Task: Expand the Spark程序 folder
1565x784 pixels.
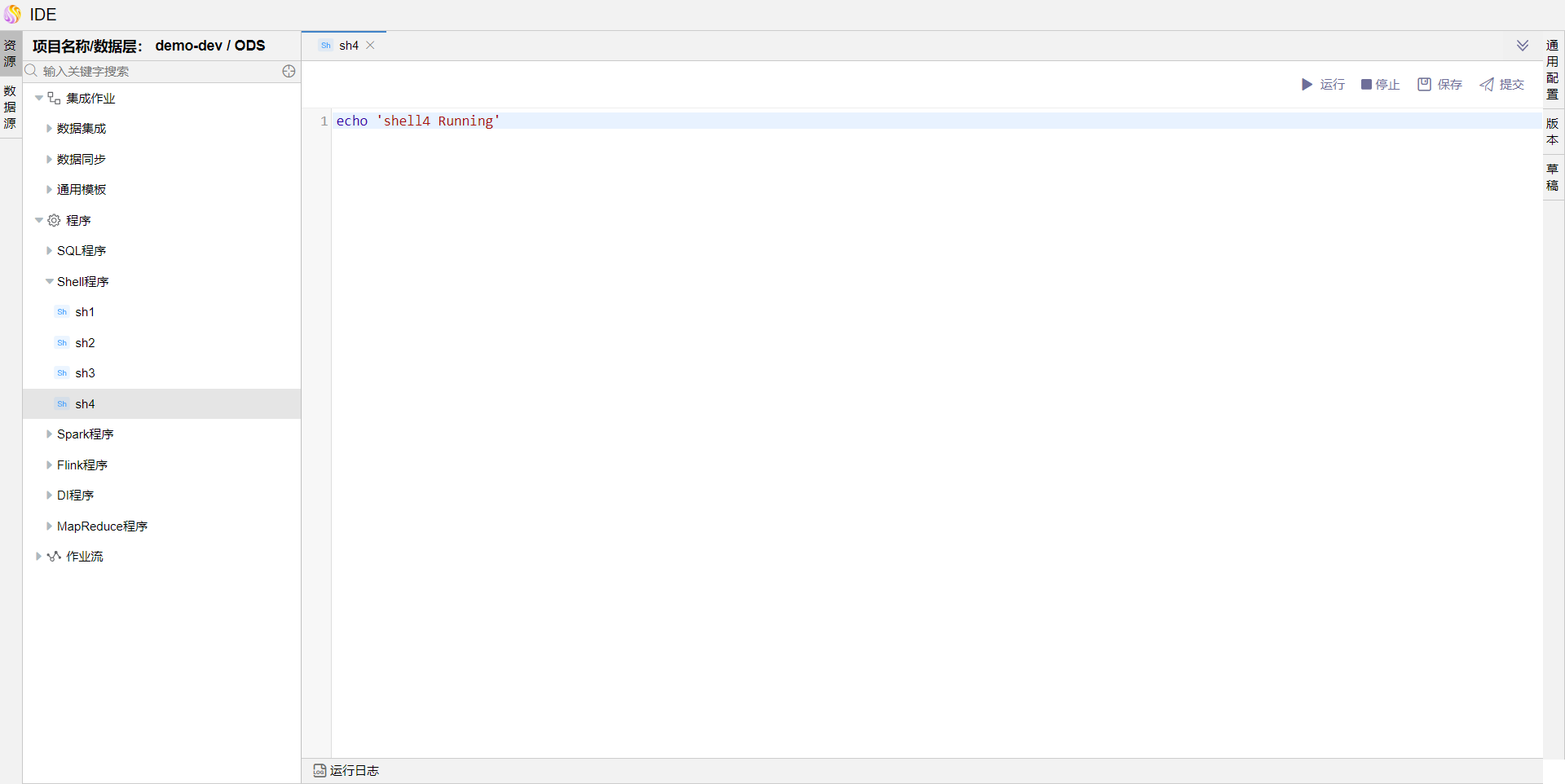Action: 49,434
